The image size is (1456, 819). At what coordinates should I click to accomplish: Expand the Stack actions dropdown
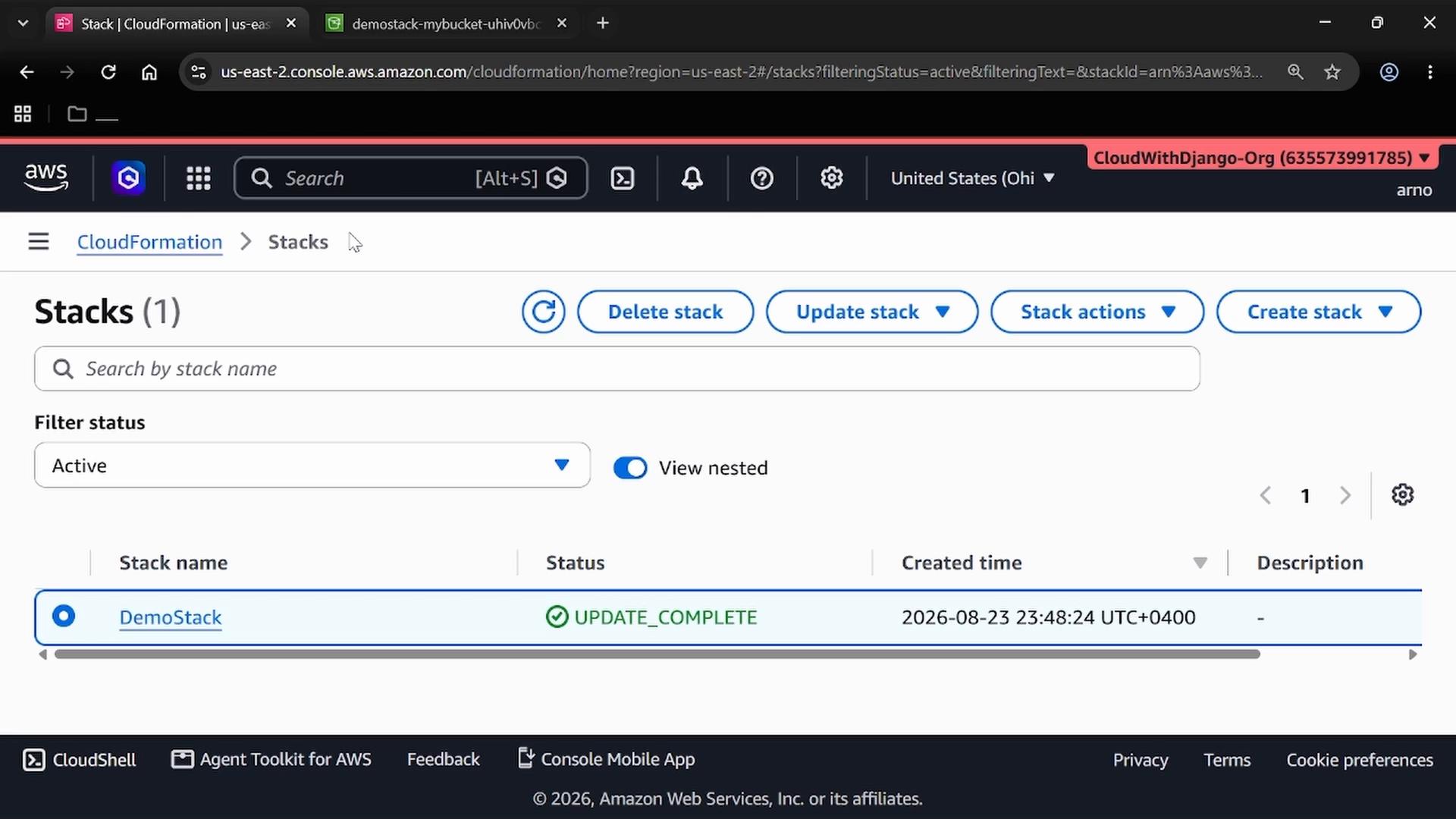[x=1097, y=312]
